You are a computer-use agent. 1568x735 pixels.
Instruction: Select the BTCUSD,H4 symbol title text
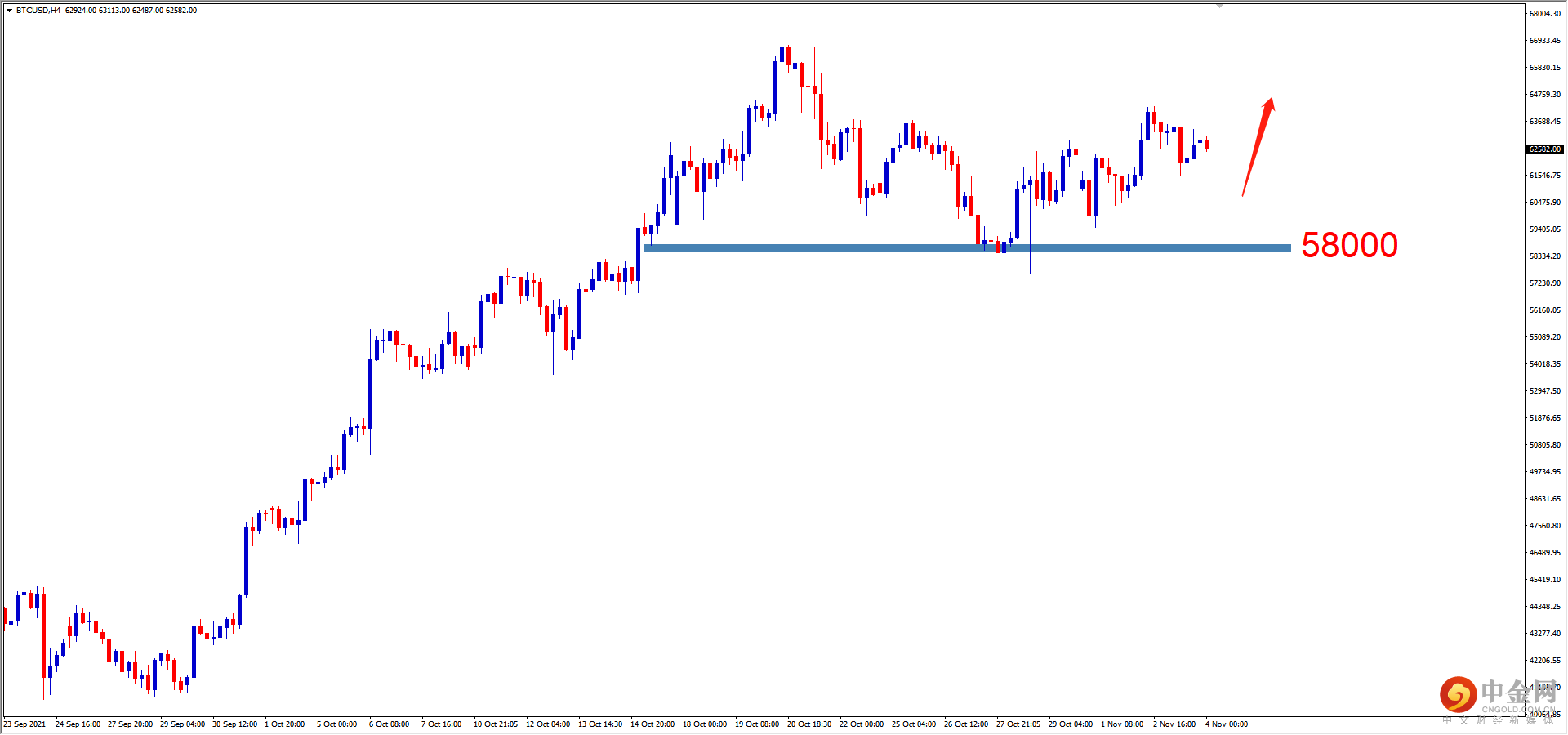(38, 11)
